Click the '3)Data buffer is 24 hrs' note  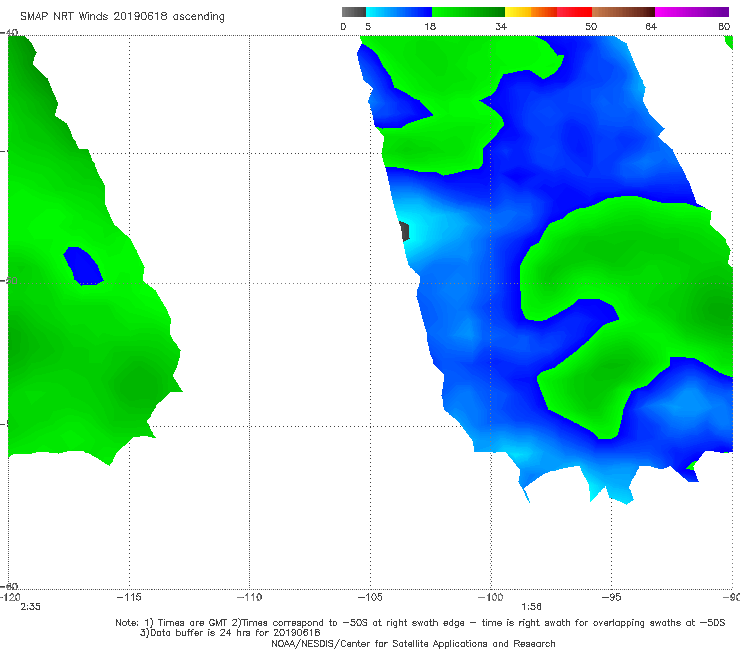[x=230, y=633]
